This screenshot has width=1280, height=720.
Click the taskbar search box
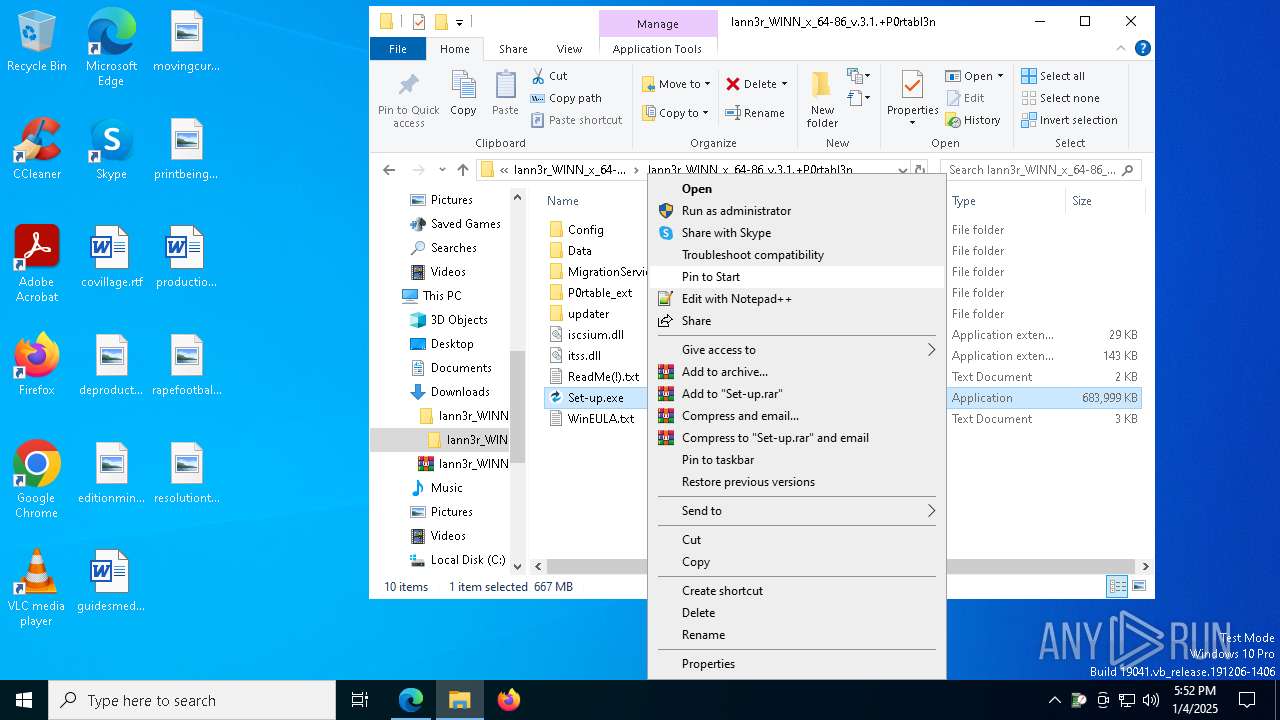tap(192, 700)
